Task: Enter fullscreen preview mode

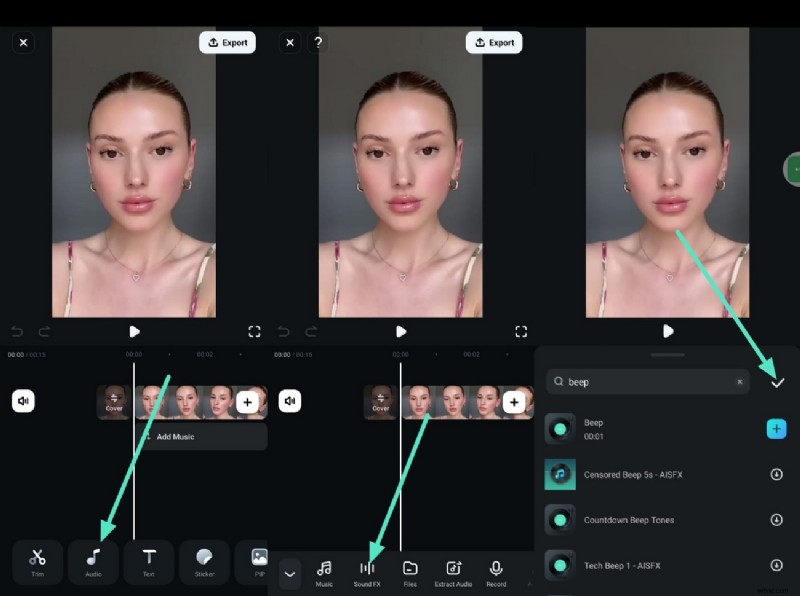Action: (254, 331)
